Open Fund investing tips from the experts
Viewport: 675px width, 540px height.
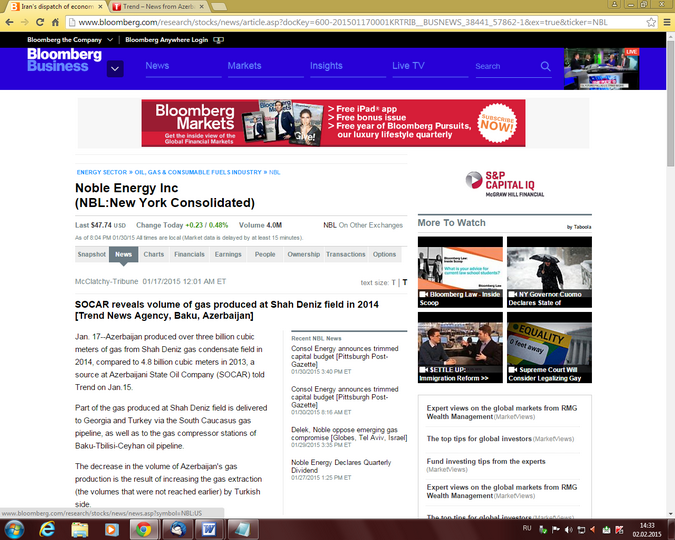[x=486, y=461]
